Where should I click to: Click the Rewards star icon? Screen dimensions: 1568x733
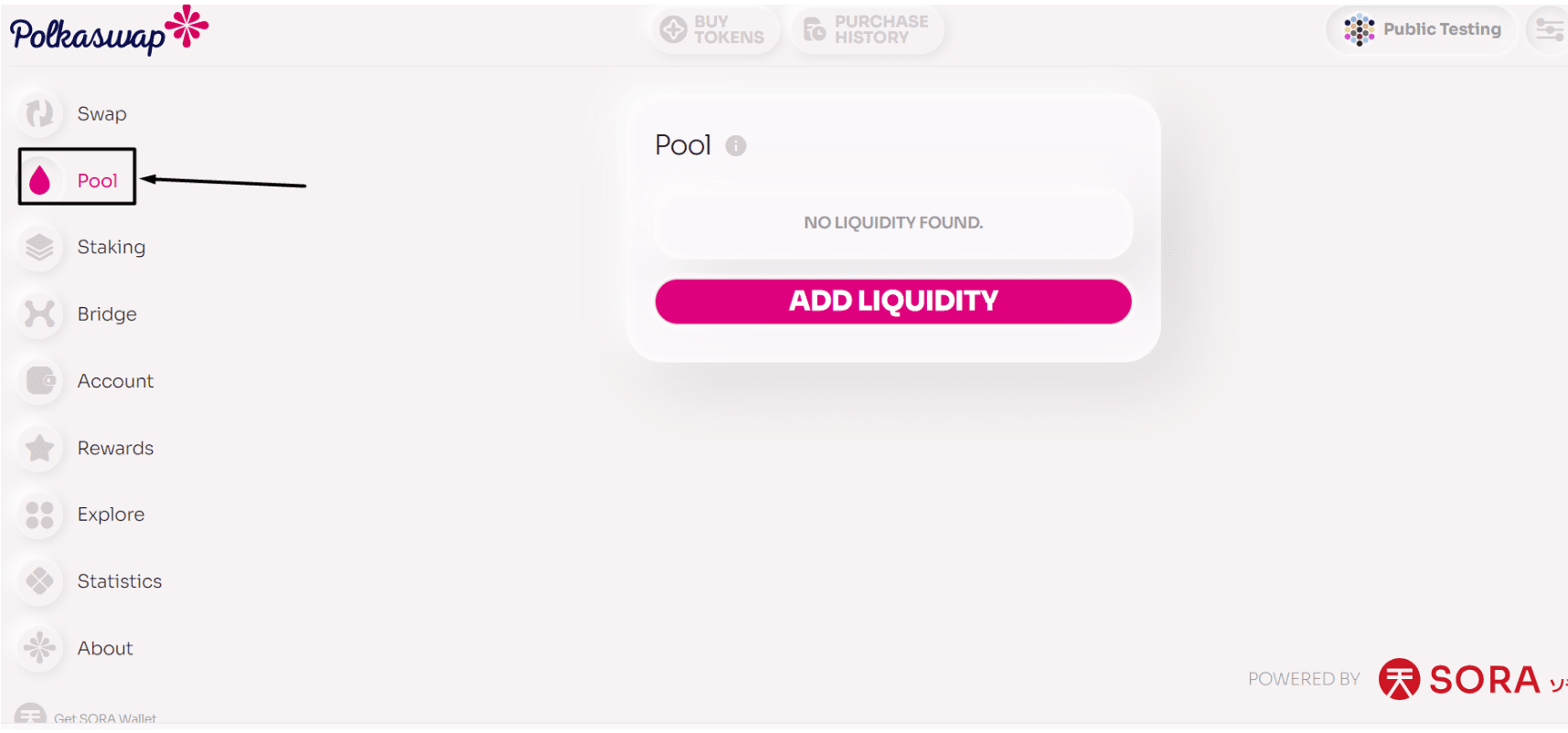tap(39, 448)
